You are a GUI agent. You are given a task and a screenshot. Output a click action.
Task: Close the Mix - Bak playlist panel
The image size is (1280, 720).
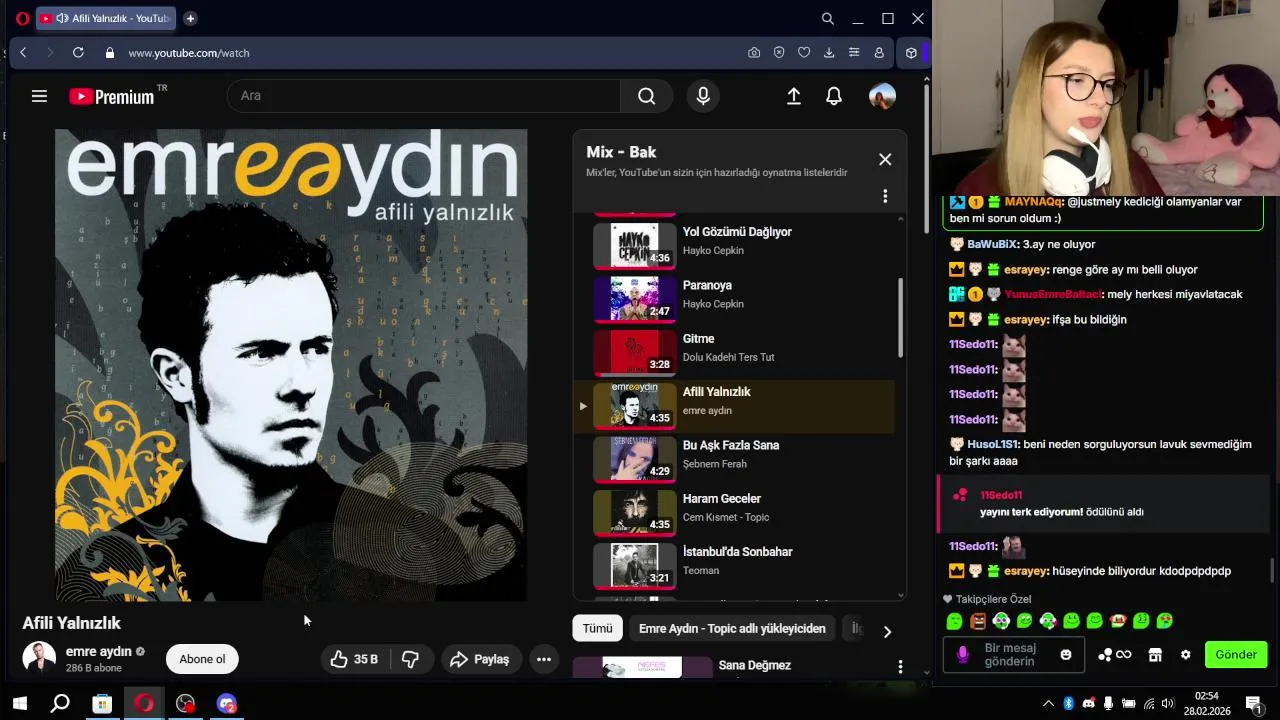tap(885, 159)
